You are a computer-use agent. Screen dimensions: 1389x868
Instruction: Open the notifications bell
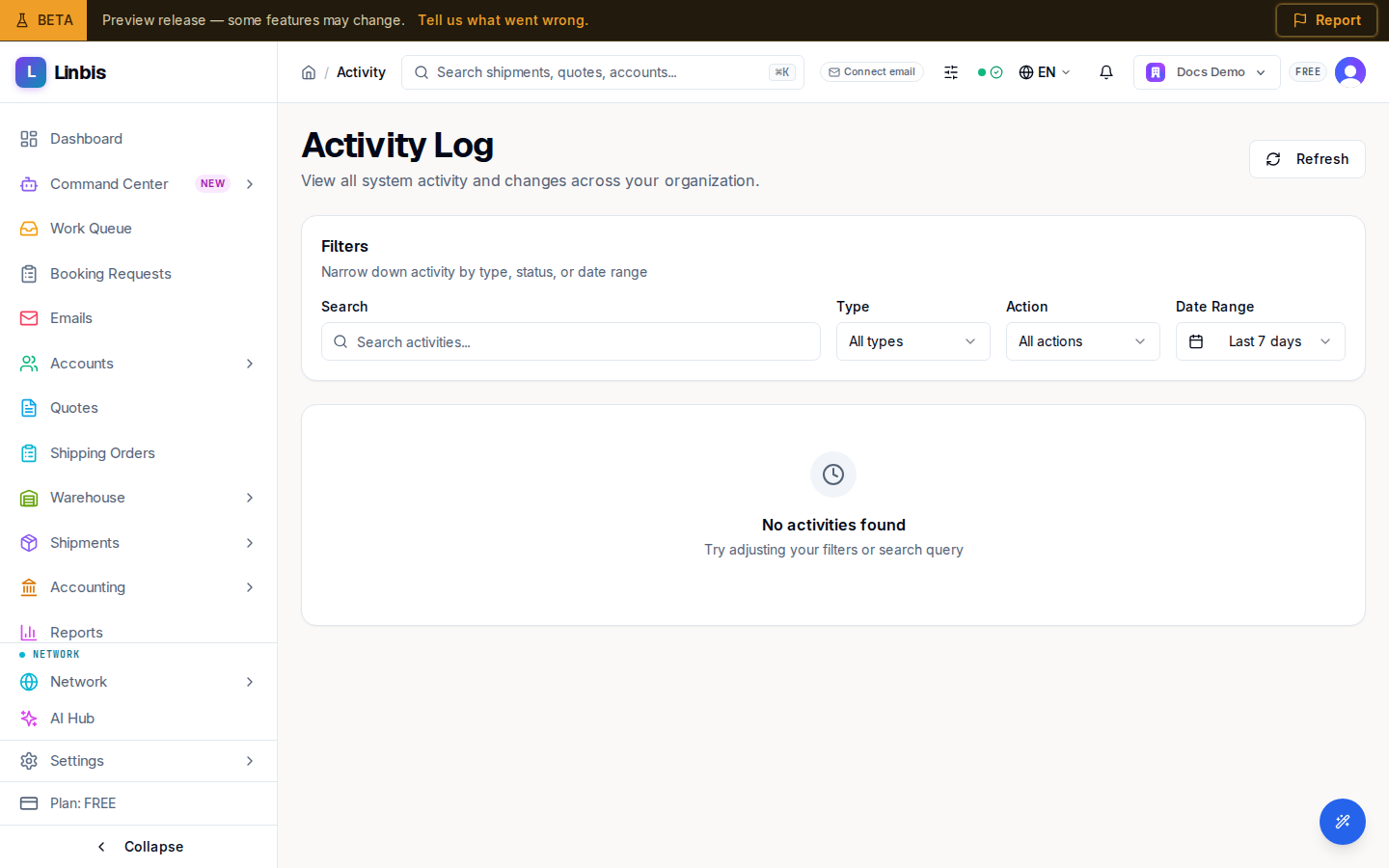coord(1106,72)
